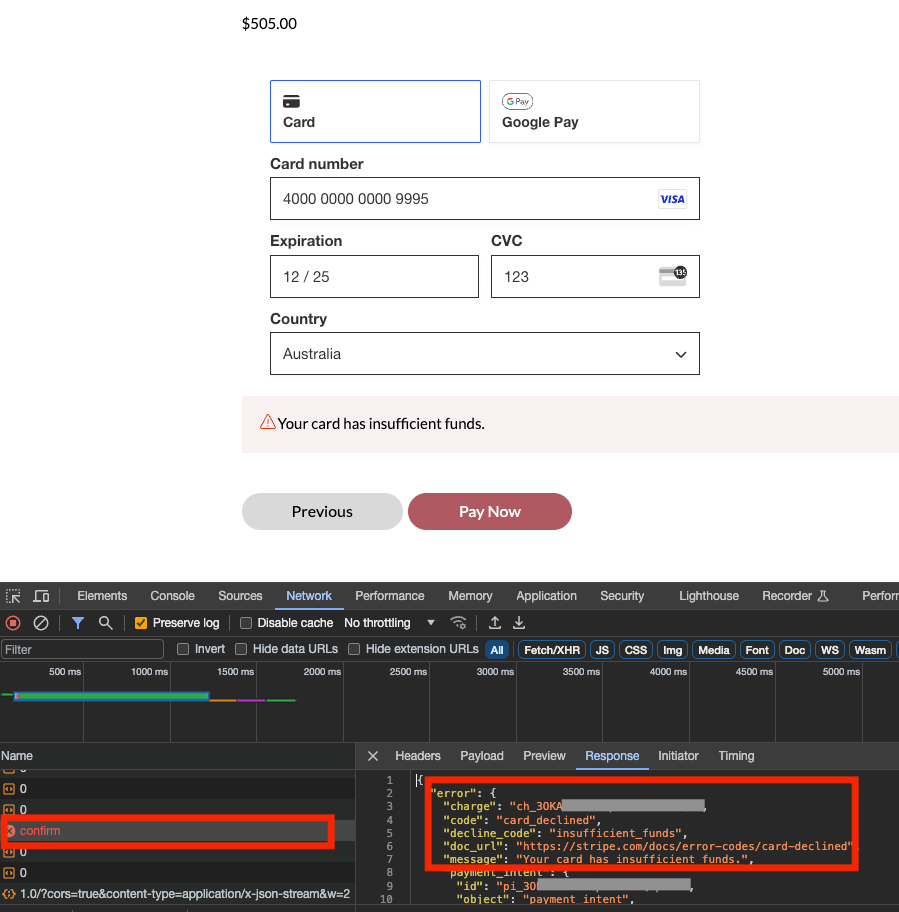Click the Previous button

(x=322, y=511)
